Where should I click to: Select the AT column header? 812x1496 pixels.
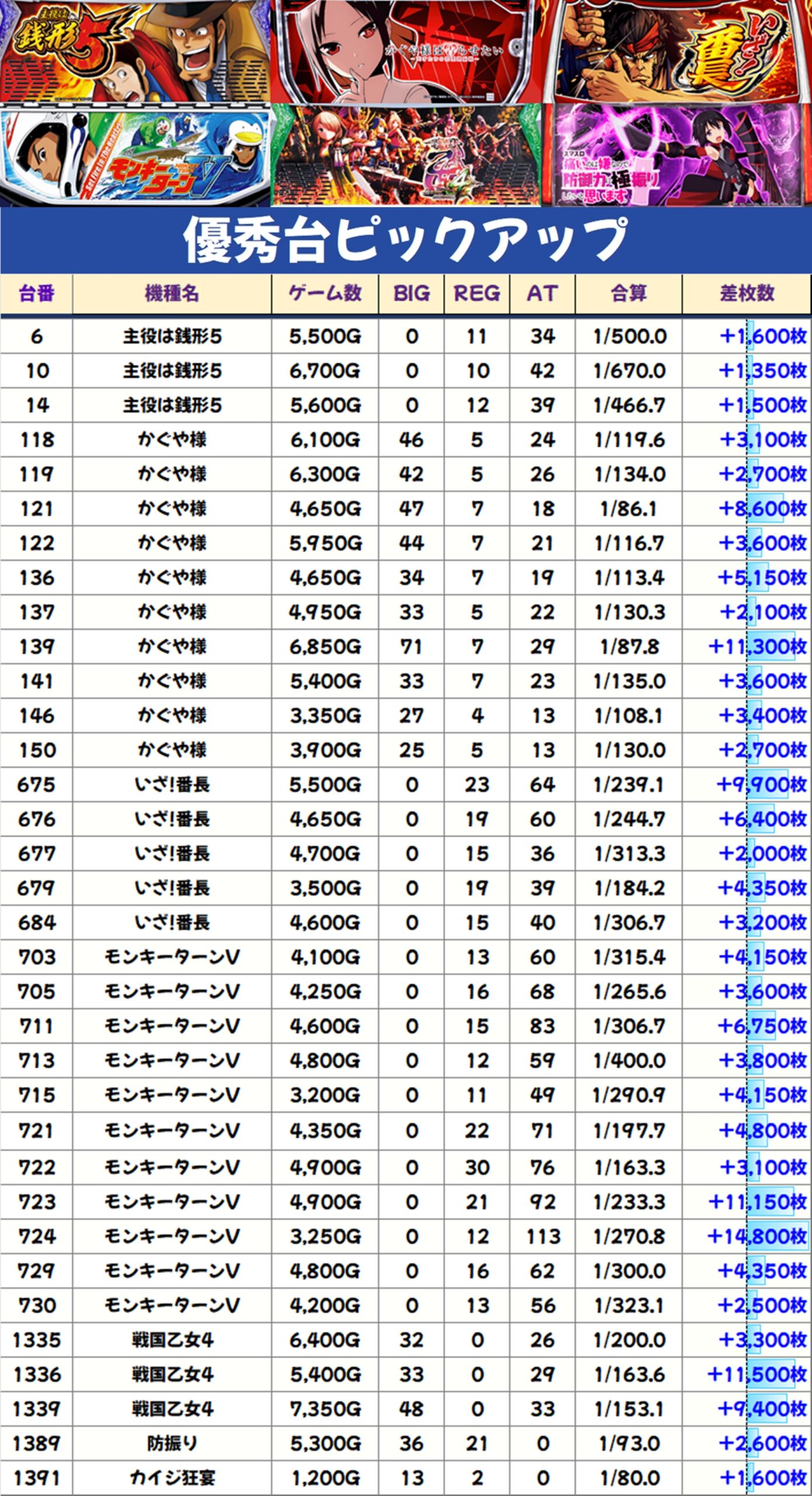click(542, 293)
